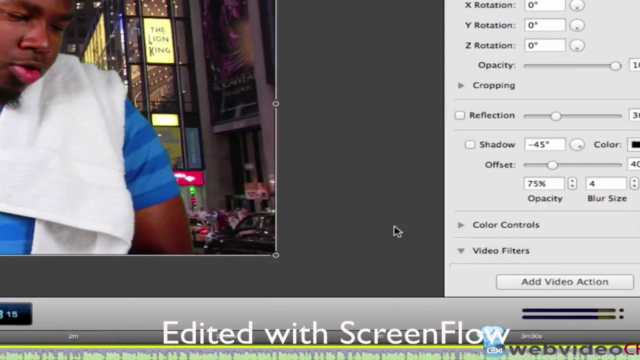Click the shadow Opacity stepper arrows
This screenshot has width=640, height=360.
(572, 184)
